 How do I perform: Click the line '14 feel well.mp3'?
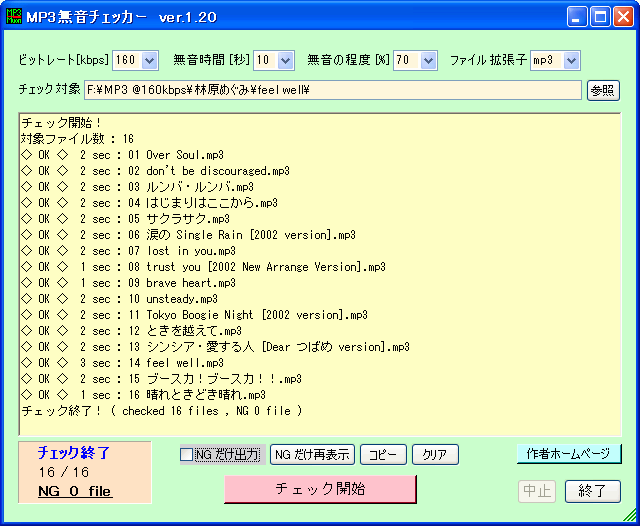122,363
